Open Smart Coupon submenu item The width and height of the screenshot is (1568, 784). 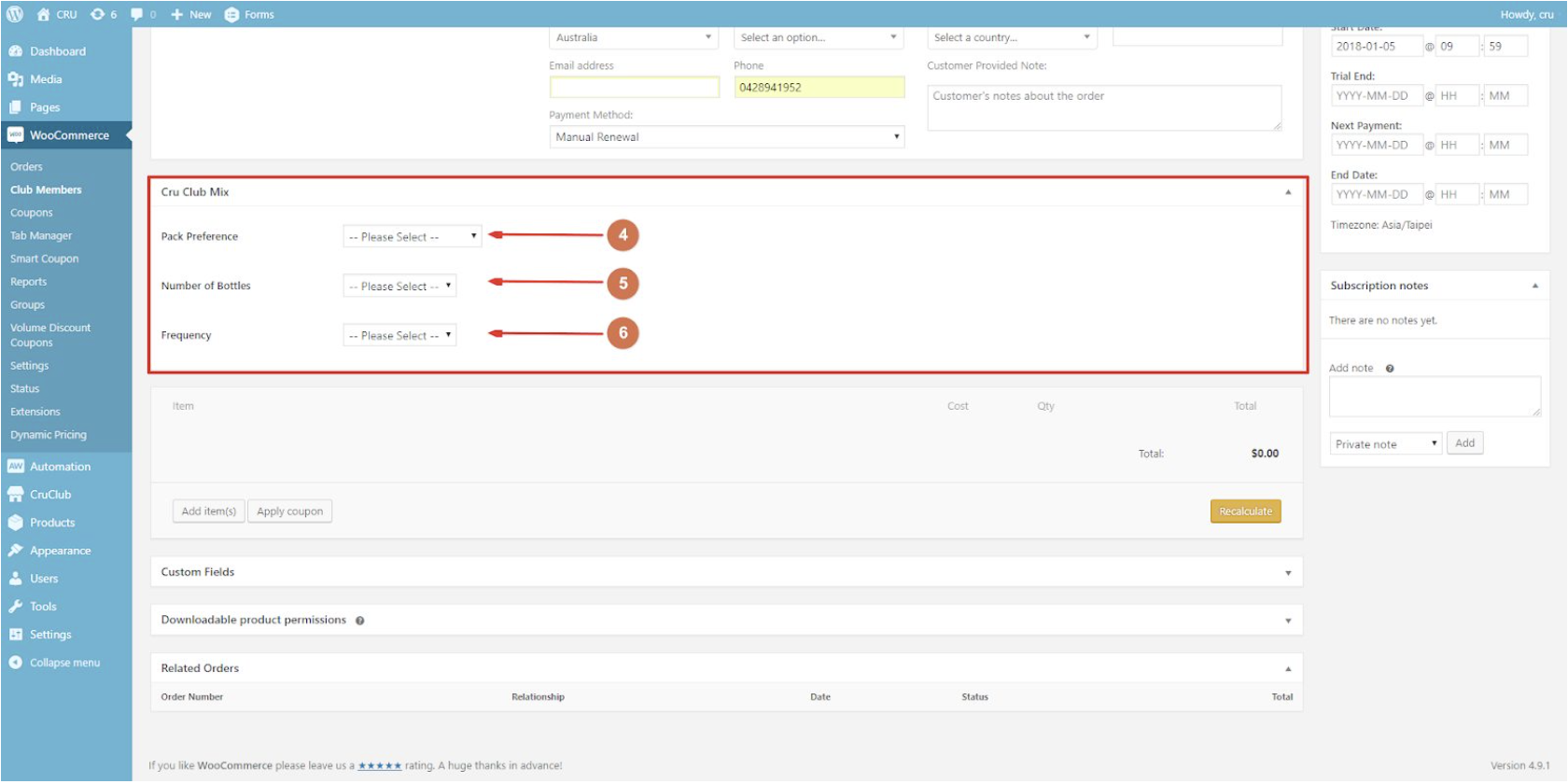(x=45, y=259)
